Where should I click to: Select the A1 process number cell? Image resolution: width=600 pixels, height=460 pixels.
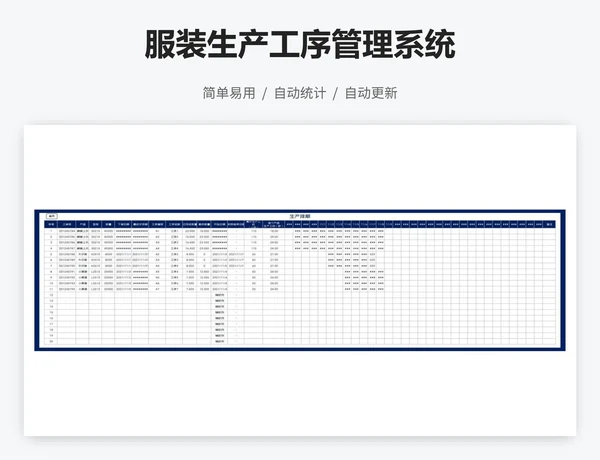157,231
